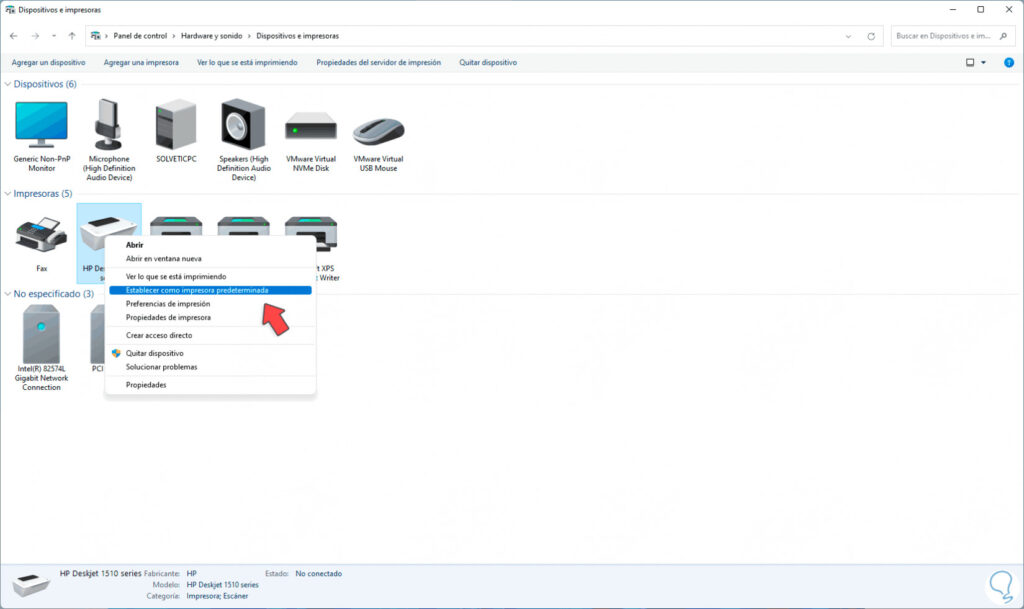This screenshot has height=609, width=1024.
Task: Open the blue help icon
Action: pyautogui.click(x=1009, y=63)
